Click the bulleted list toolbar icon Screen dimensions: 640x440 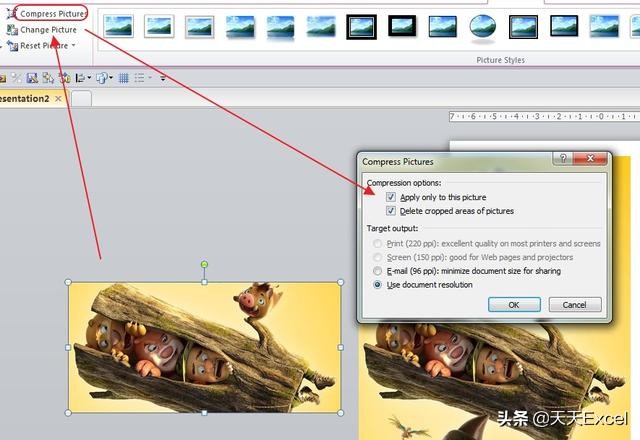(x=140, y=78)
